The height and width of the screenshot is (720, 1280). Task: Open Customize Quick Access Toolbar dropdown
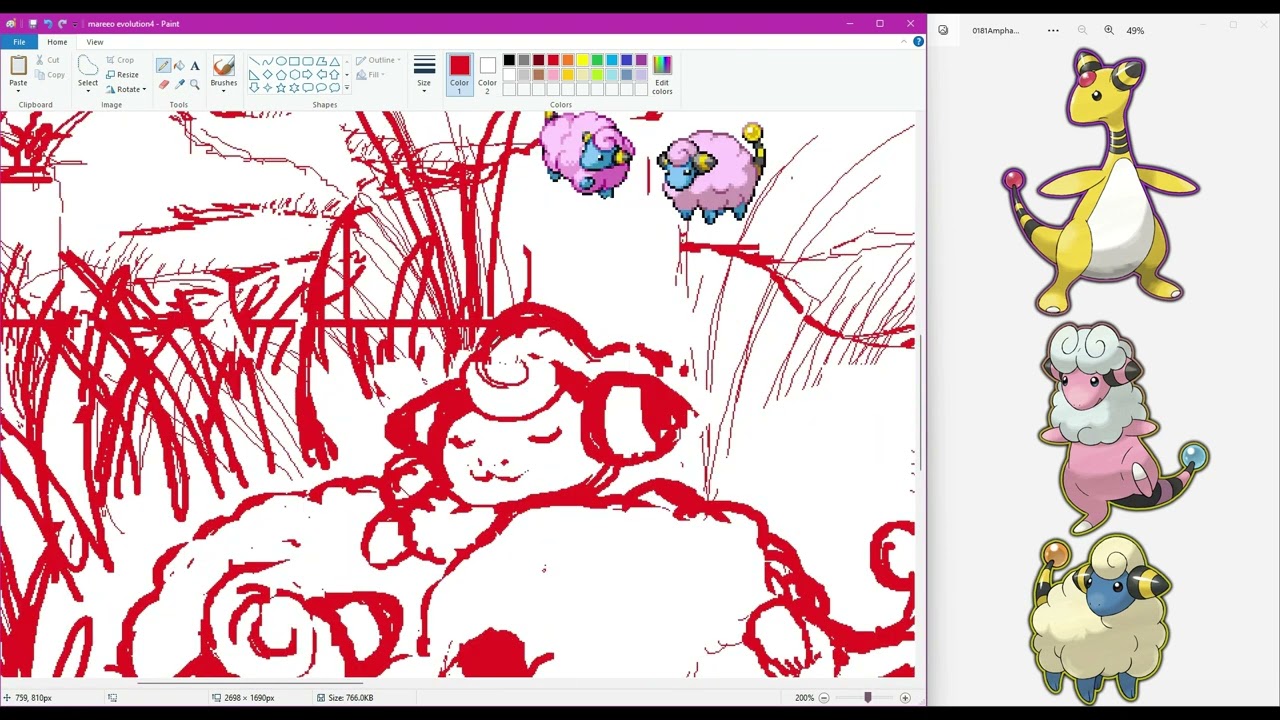pos(75,23)
